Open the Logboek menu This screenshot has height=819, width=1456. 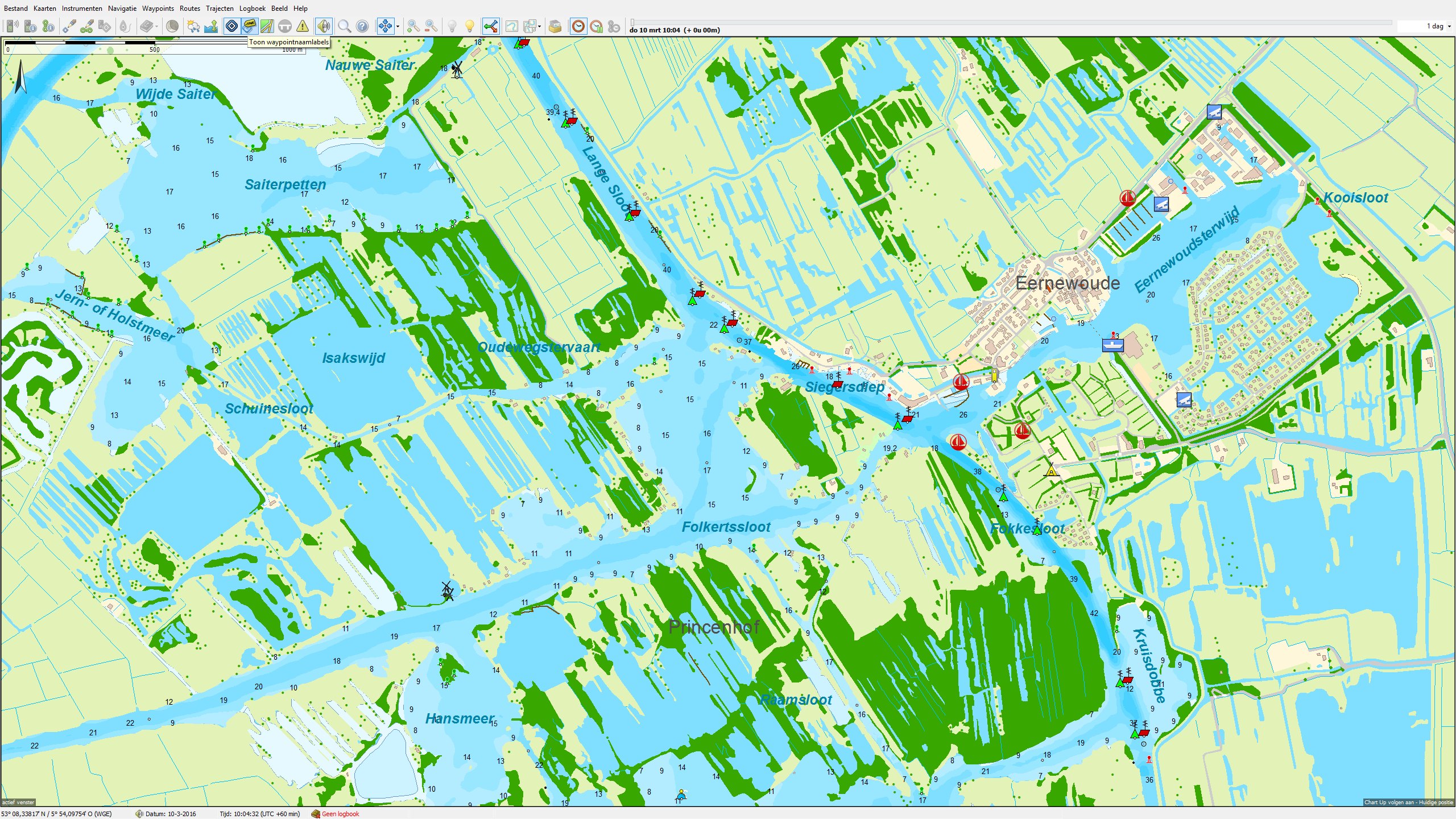click(253, 9)
